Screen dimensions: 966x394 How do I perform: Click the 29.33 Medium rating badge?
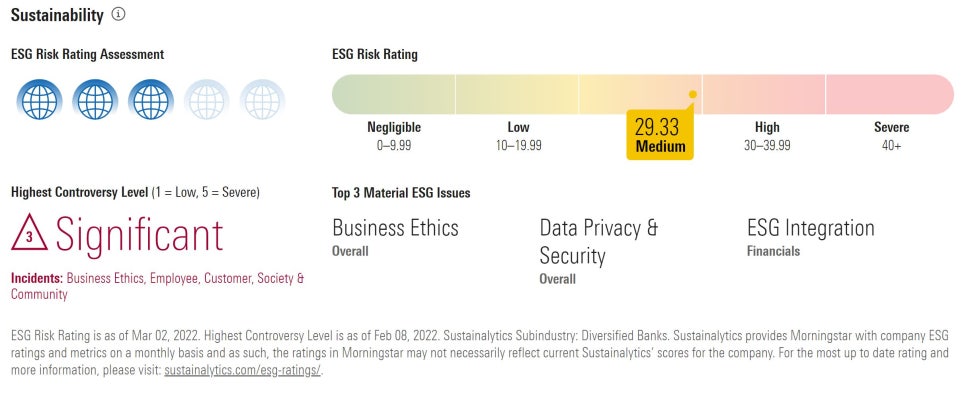click(660, 135)
